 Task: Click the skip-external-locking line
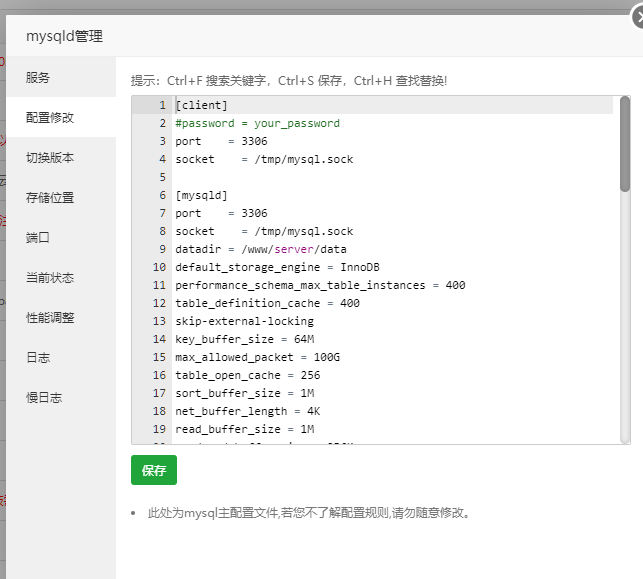pyautogui.click(x=244, y=321)
